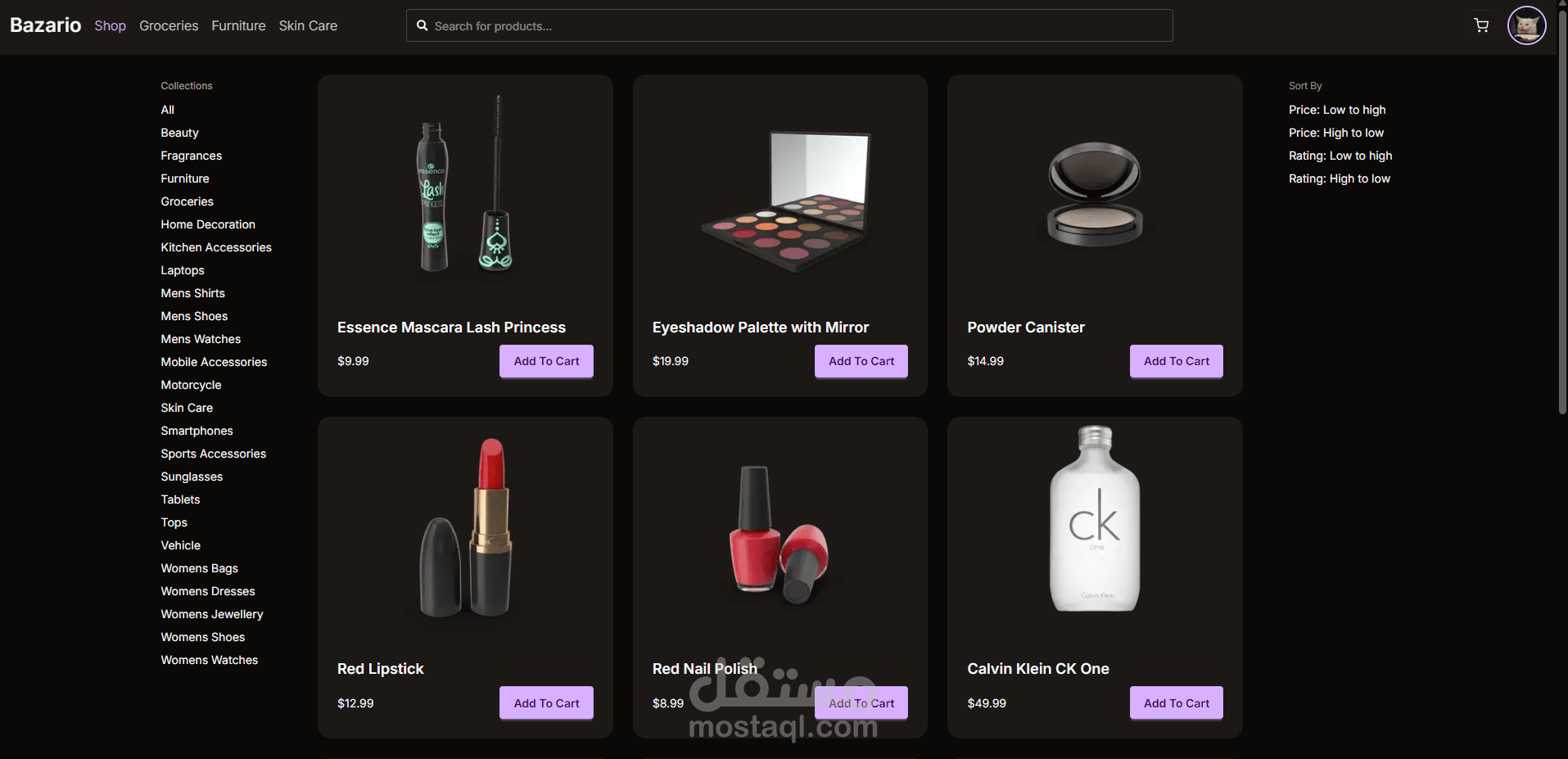This screenshot has height=759, width=1568.
Task: Add Red Nail Polish to cart
Action: pos(861,703)
